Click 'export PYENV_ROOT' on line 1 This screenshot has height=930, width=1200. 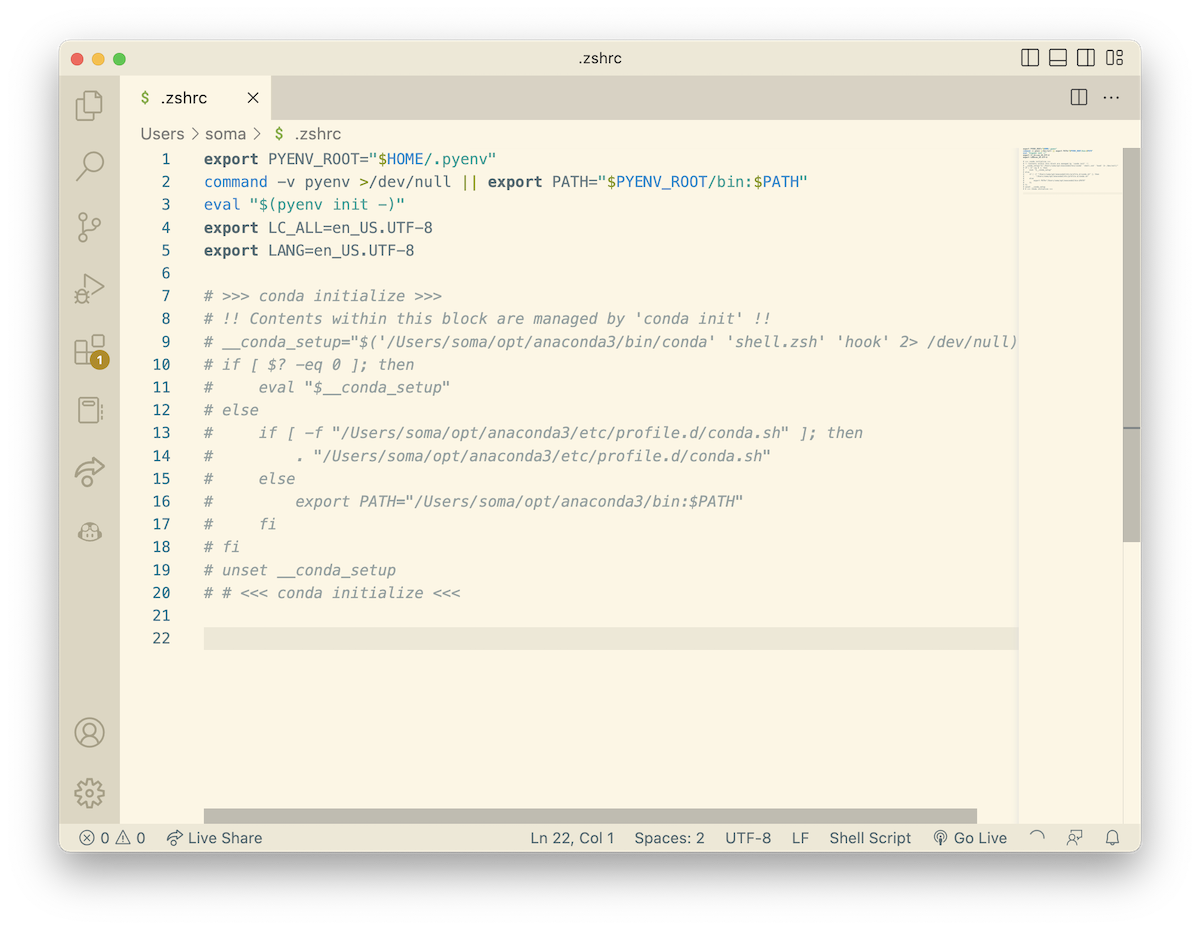point(282,159)
